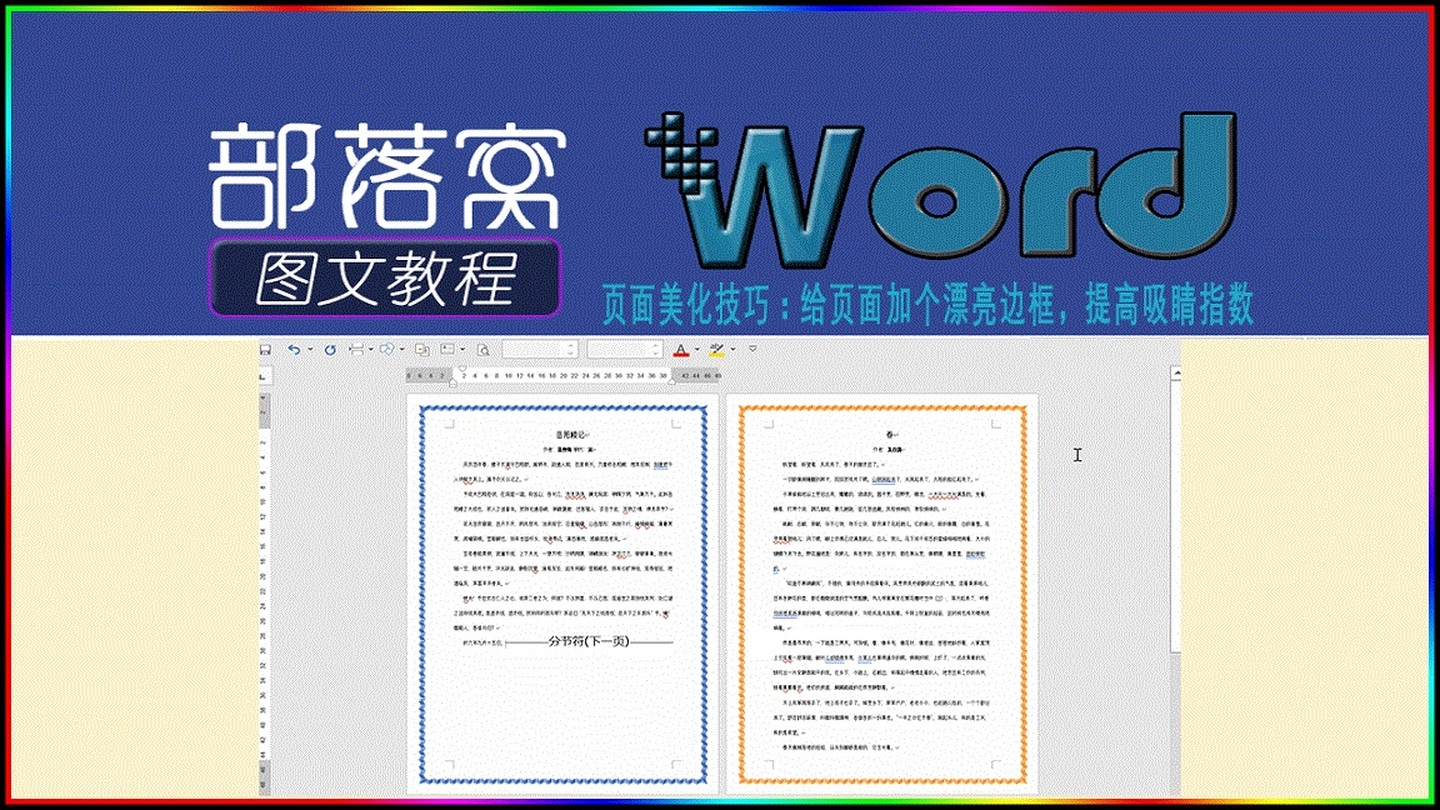Click the second toolbar spinner's arrow buttons
This screenshot has width=1440, height=810.
click(x=656, y=350)
